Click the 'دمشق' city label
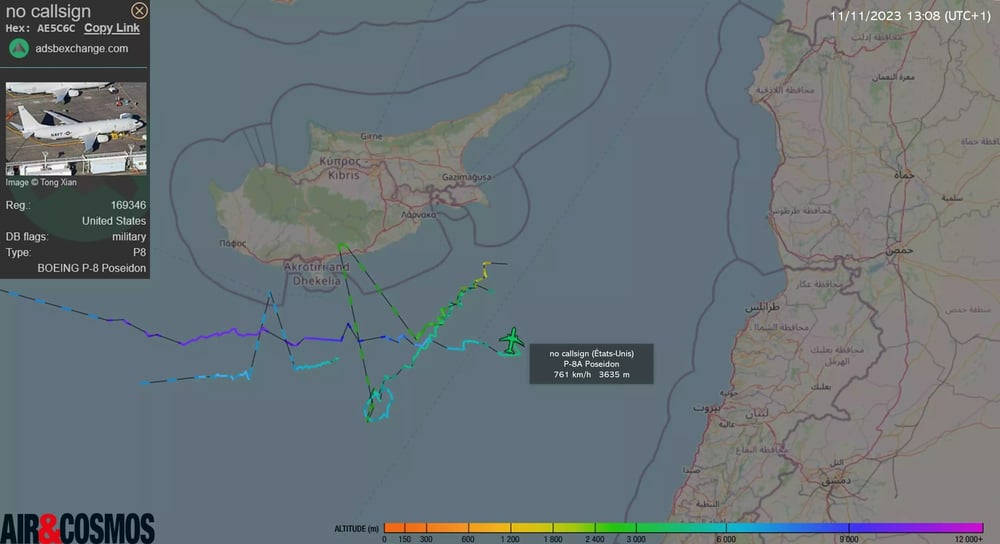This screenshot has width=1000, height=544. tap(834, 481)
